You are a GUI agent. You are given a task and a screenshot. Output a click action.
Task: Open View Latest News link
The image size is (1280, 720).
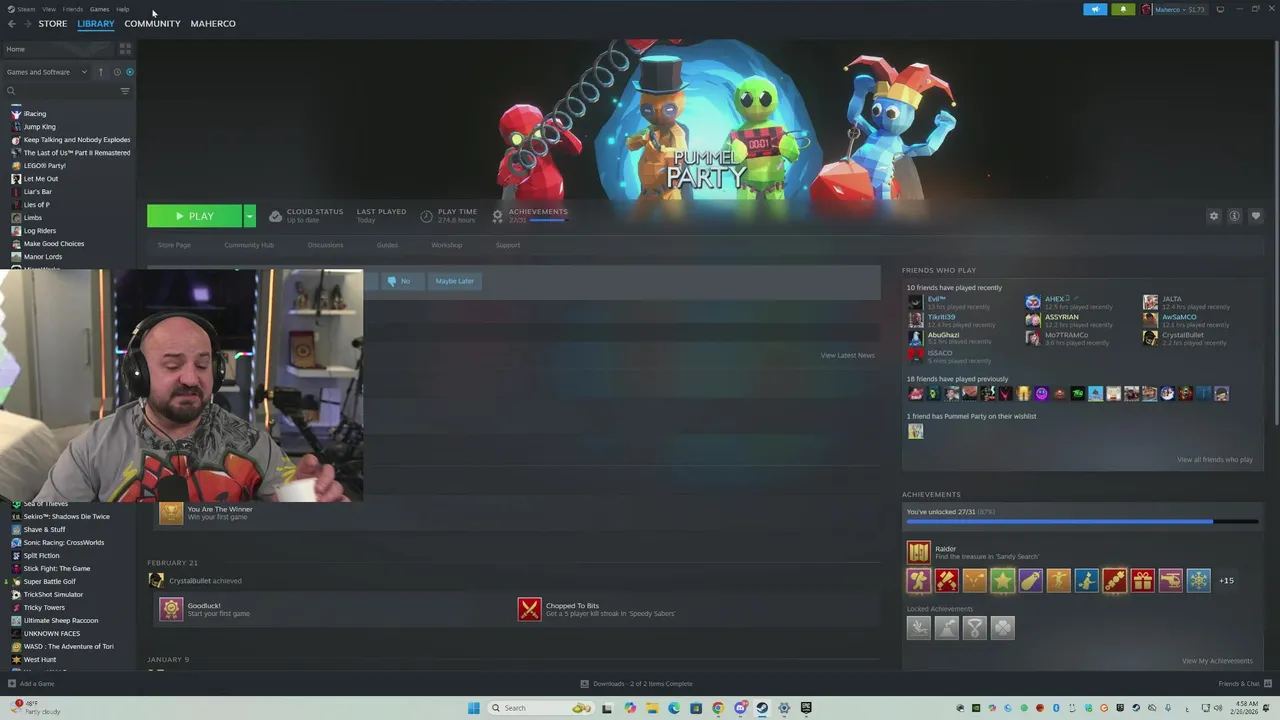pos(847,356)
